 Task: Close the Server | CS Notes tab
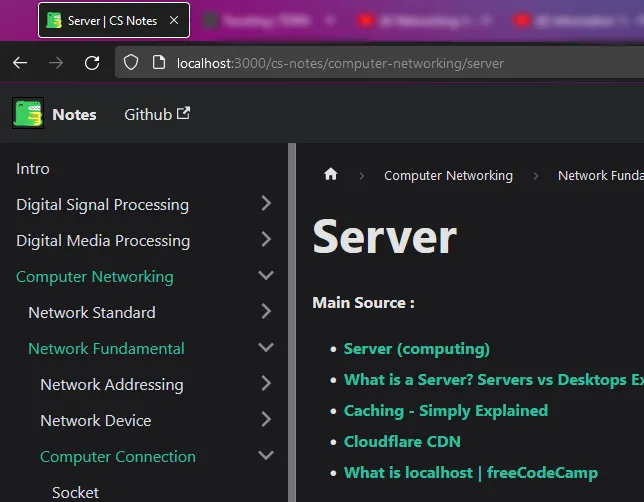174,20
